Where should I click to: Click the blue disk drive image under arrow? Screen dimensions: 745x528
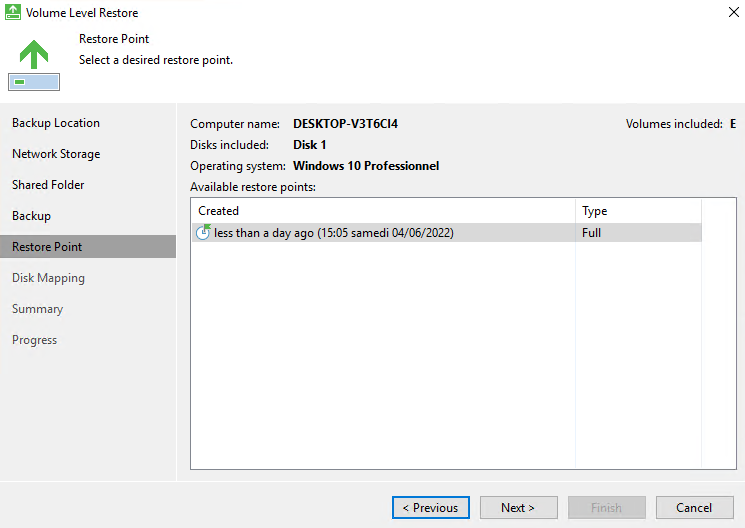click(x=34, y=82)
